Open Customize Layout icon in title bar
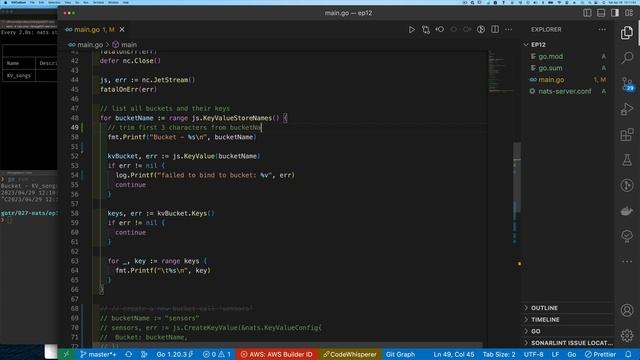 point(629,13)
